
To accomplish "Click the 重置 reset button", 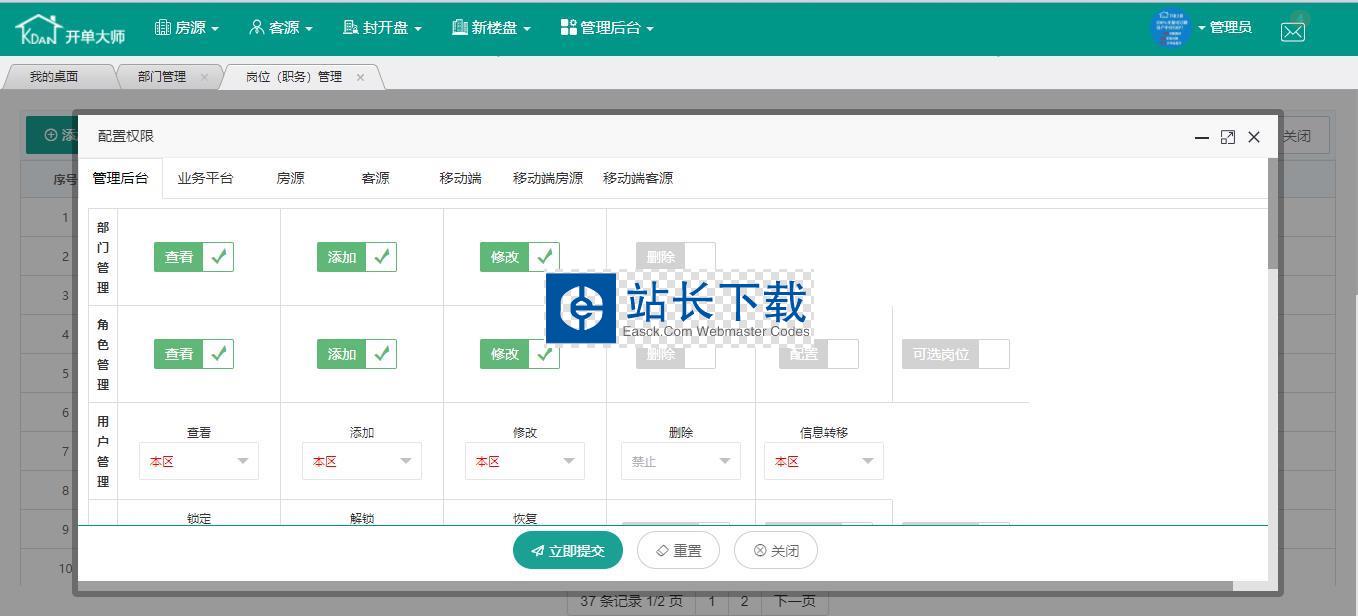I will [678, 551].
